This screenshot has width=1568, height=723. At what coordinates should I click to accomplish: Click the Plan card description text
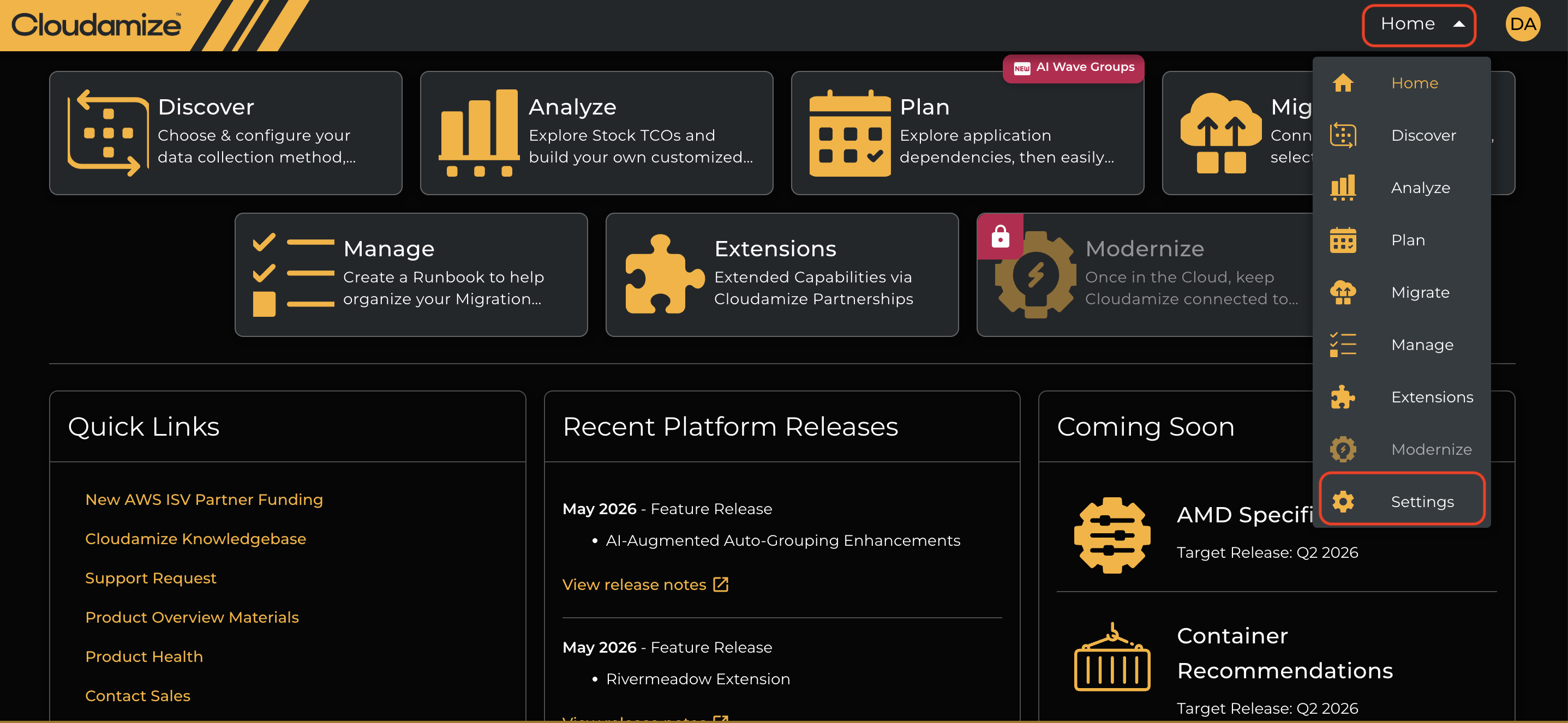[x=1007, y=146]
